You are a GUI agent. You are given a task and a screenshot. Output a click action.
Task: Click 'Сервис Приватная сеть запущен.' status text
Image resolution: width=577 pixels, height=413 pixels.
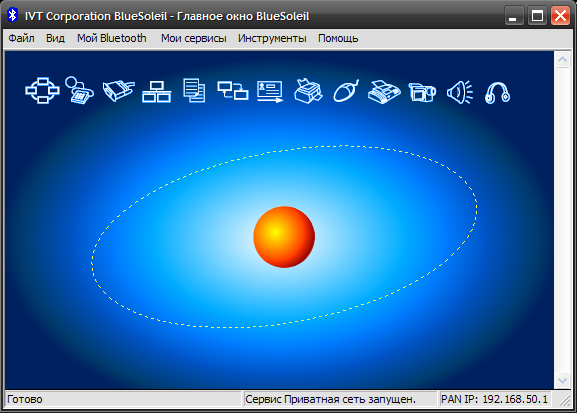(x=330, y=399)
